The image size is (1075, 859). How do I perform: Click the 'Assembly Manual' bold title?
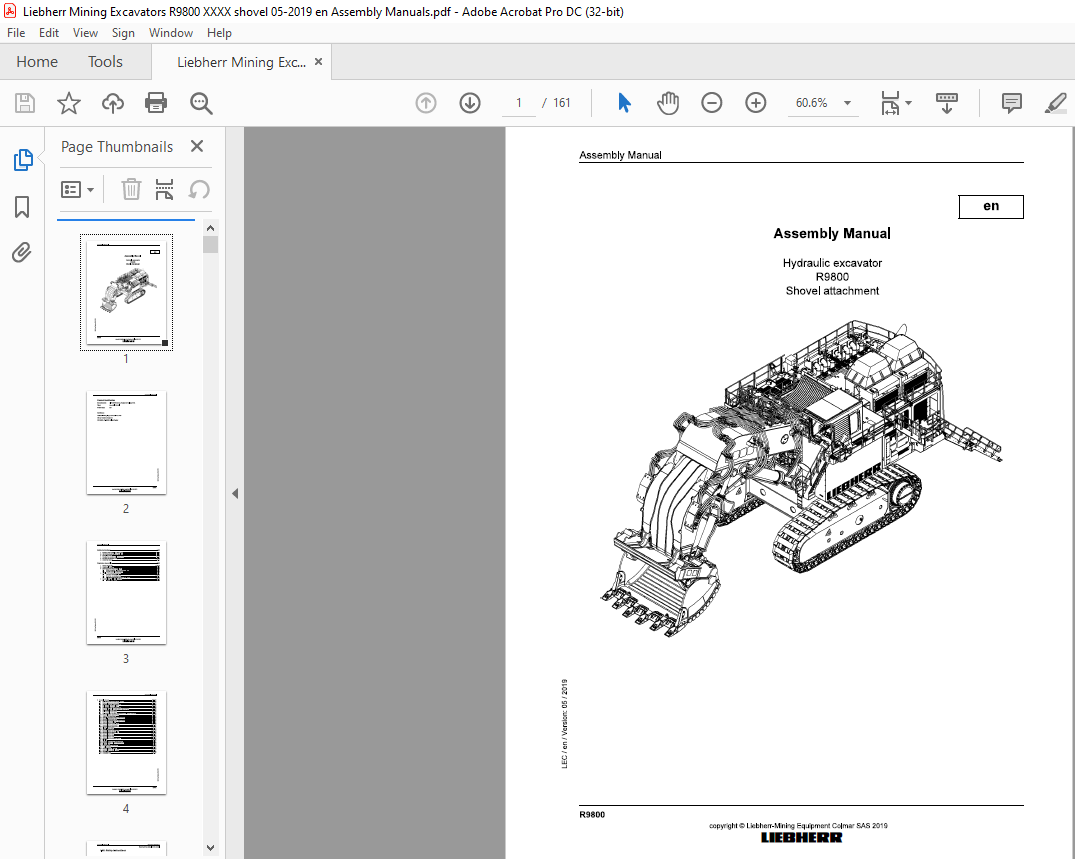(x=832, y=234)
